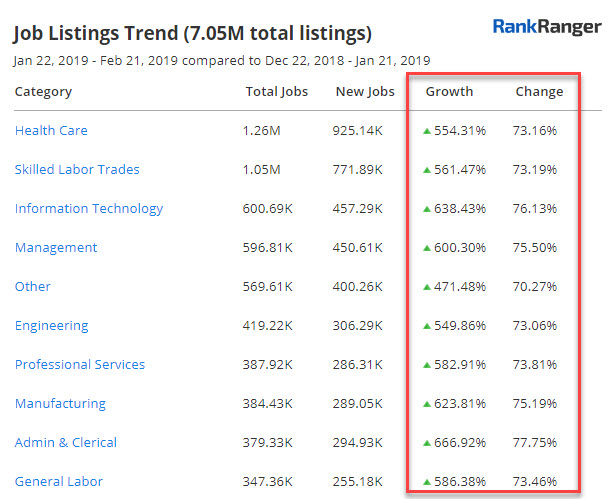This screenshot has height=499, width=609.
Task: Select the Admin & Clerical link
Action: click(66, 443)
